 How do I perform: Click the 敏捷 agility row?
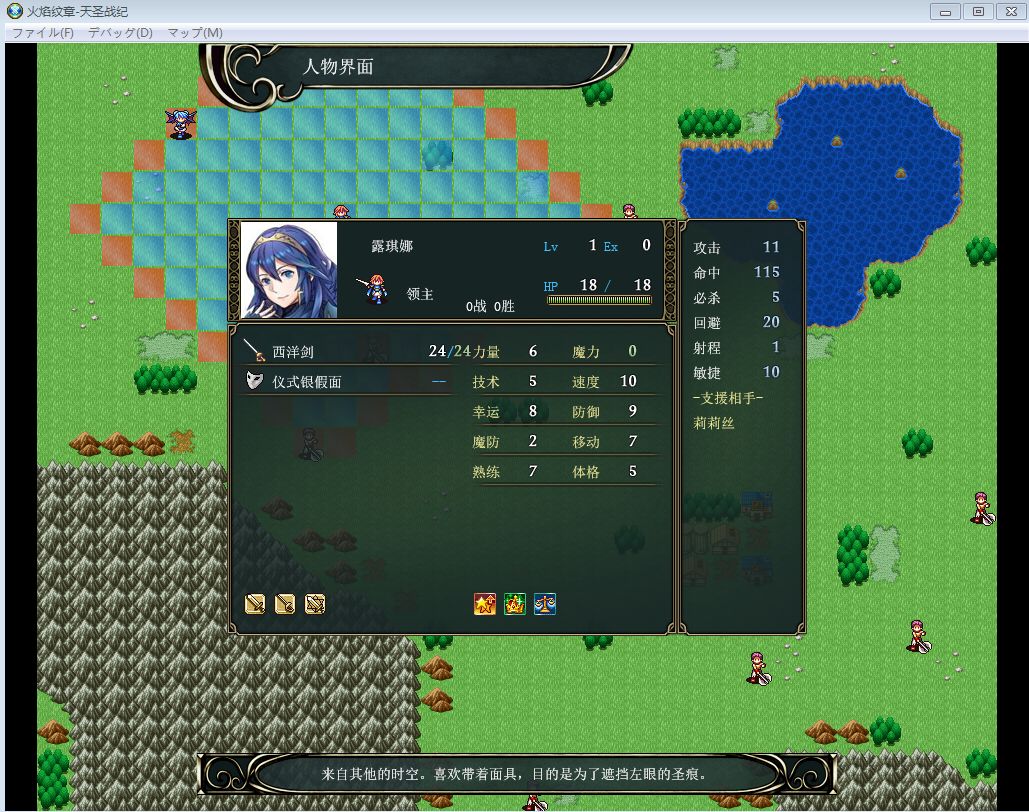[x=736, y=372]
